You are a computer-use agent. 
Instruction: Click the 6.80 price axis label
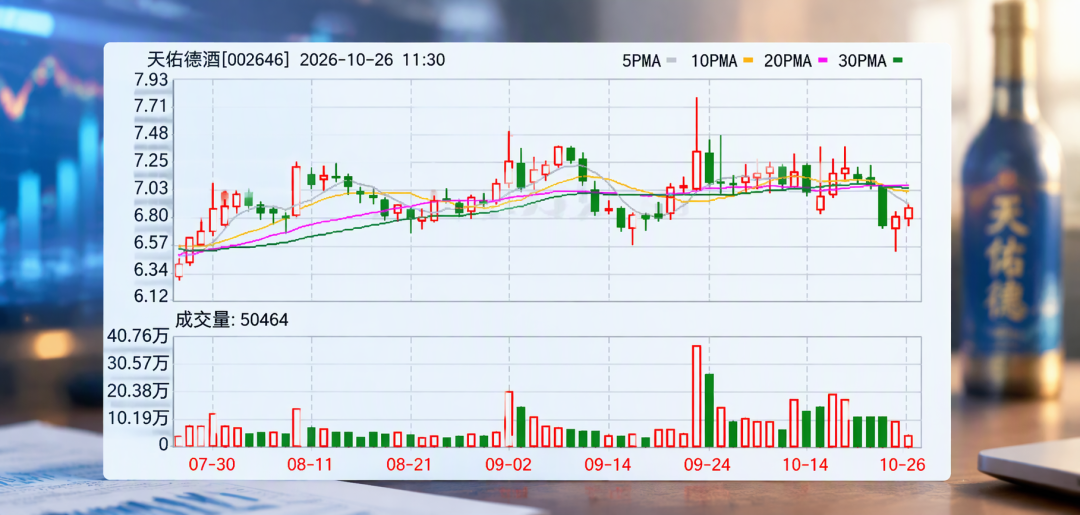pyautogui.click(x=151, y=216)
